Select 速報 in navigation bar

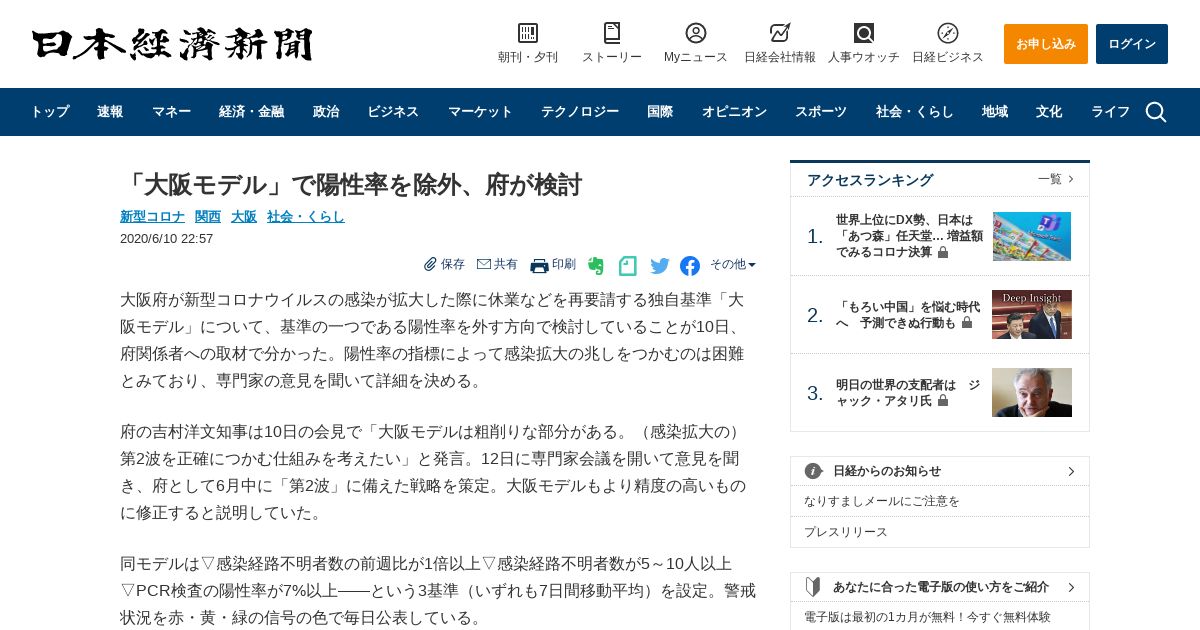click(110, 112)
